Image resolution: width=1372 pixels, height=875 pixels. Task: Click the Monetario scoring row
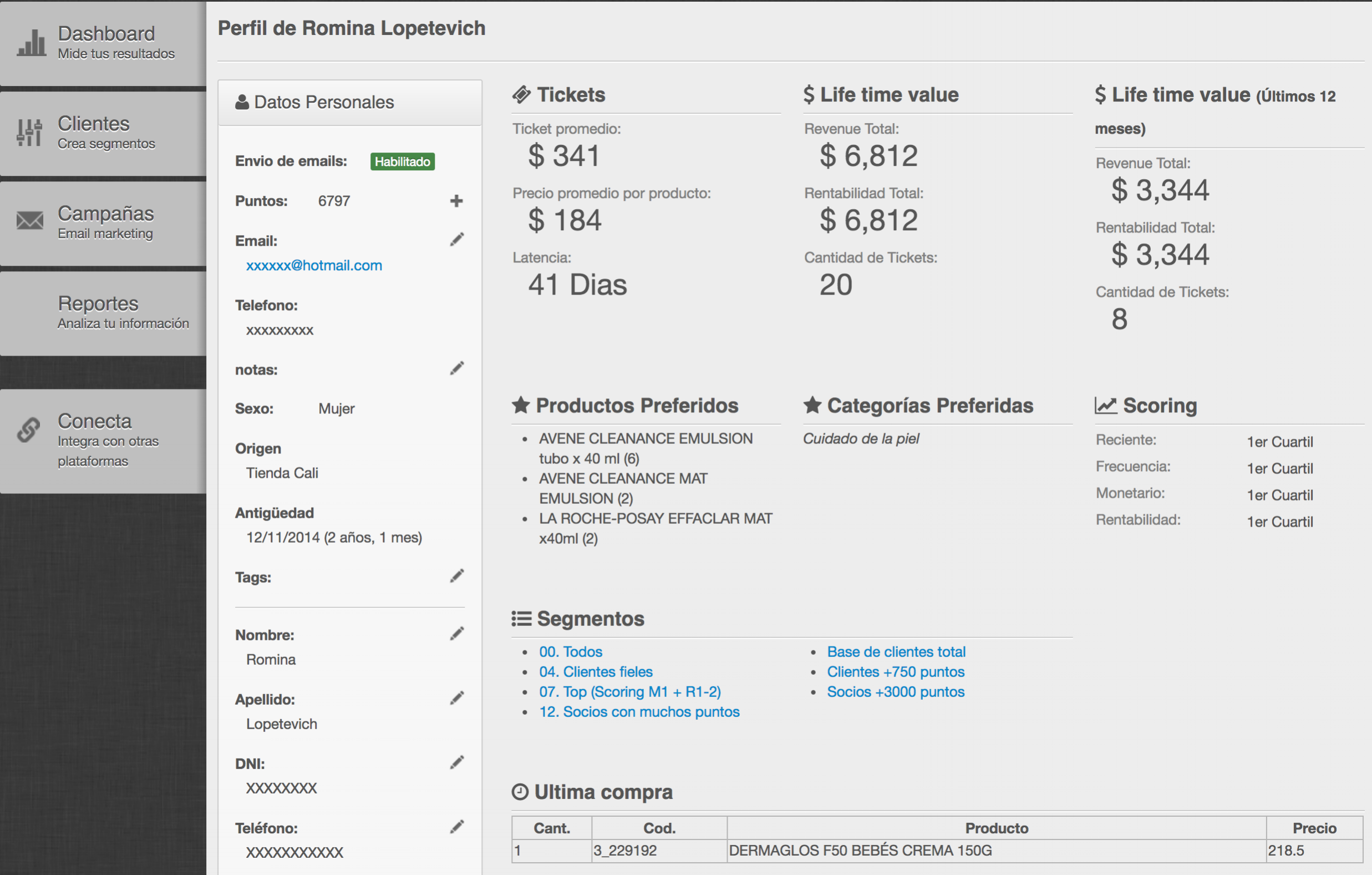pyautogui.click(x=1204, y=494)
